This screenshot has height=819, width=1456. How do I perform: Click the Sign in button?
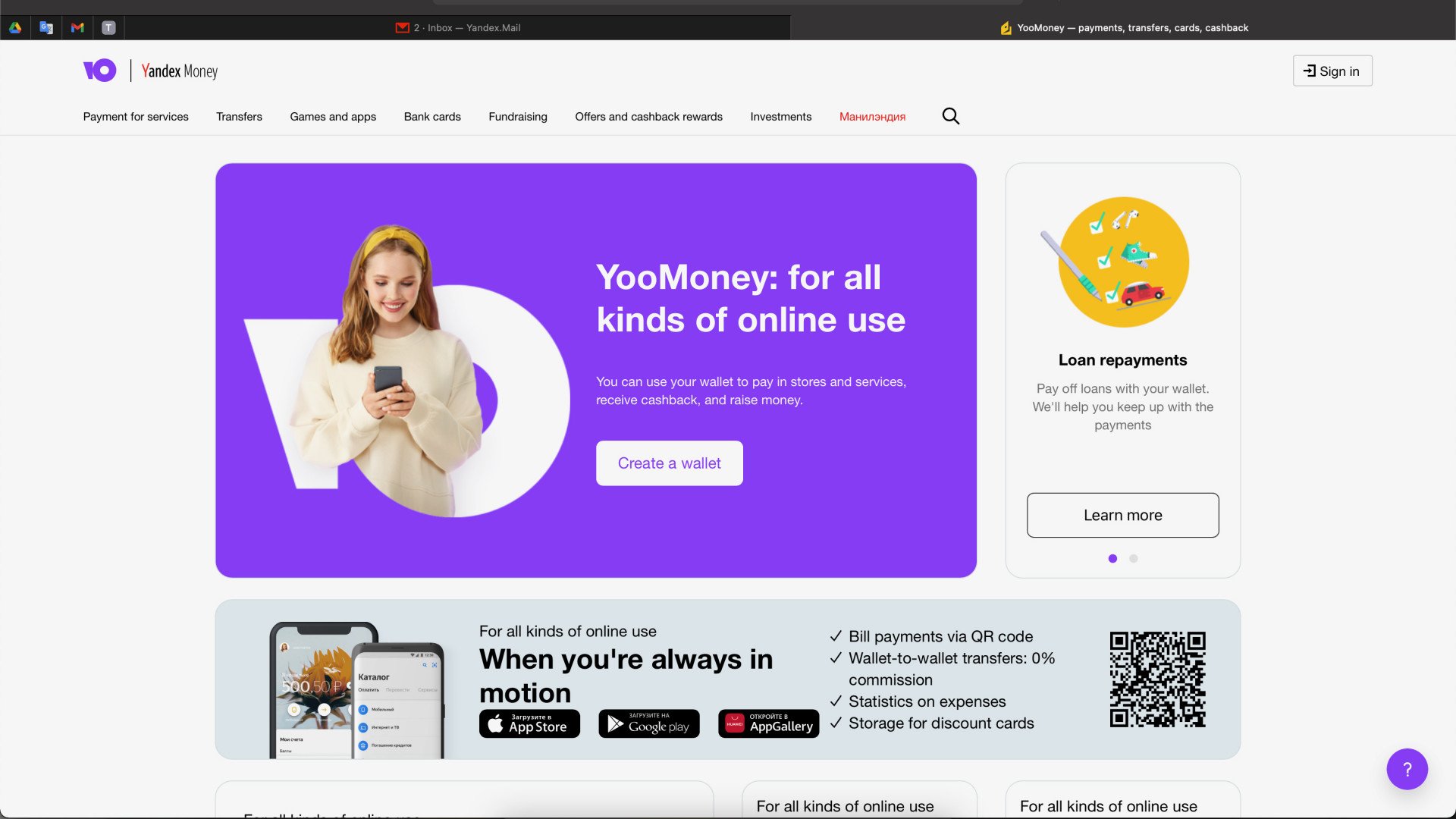(x=1332, y=71)
